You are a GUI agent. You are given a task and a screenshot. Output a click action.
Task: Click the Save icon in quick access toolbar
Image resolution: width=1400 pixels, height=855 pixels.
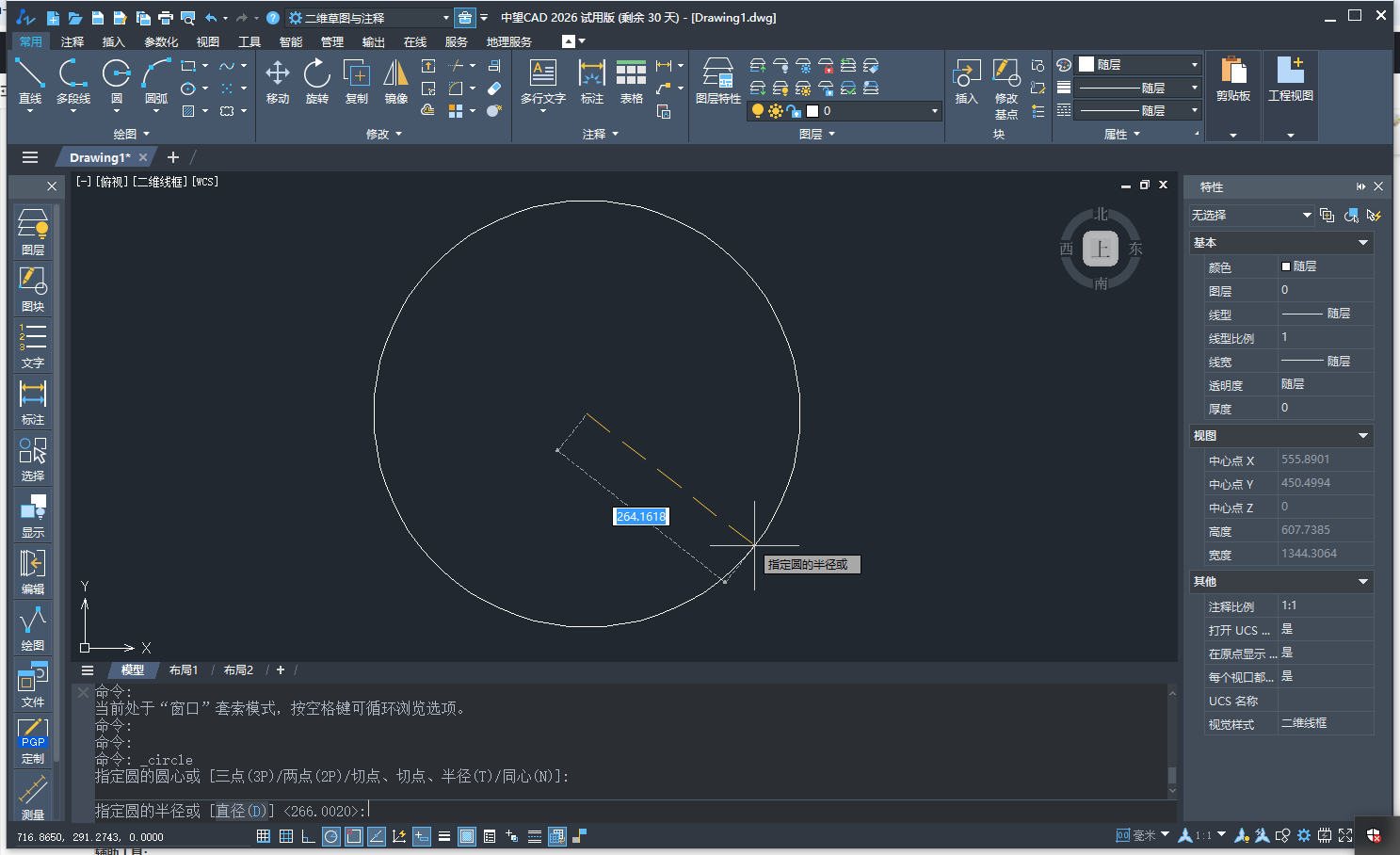point(97,18)
